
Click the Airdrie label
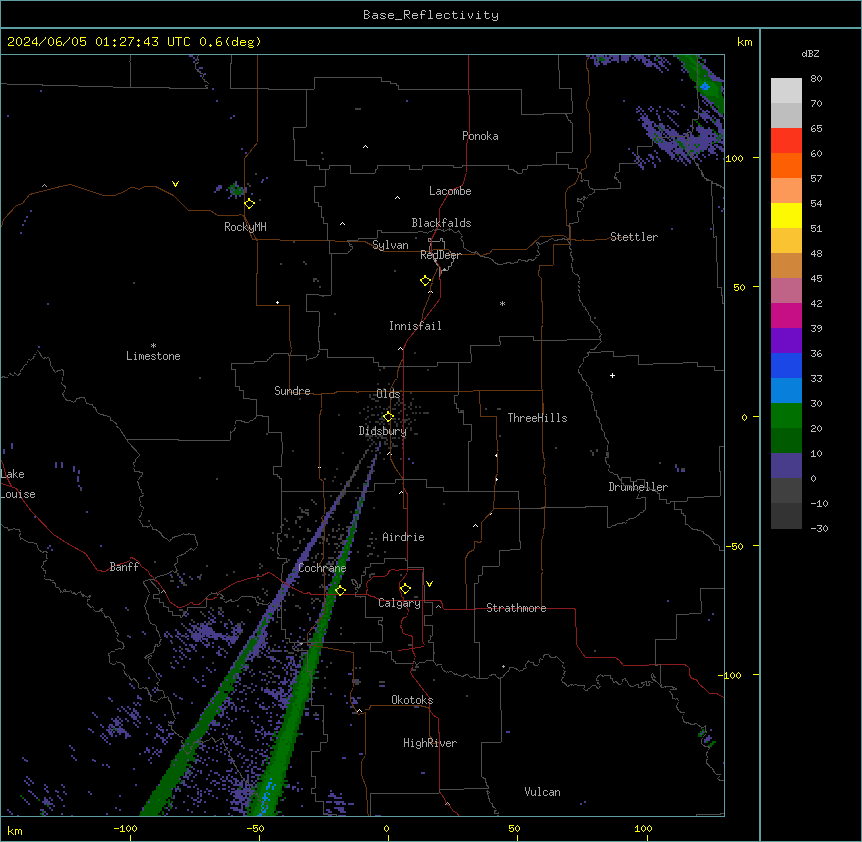tap(403, 537)
